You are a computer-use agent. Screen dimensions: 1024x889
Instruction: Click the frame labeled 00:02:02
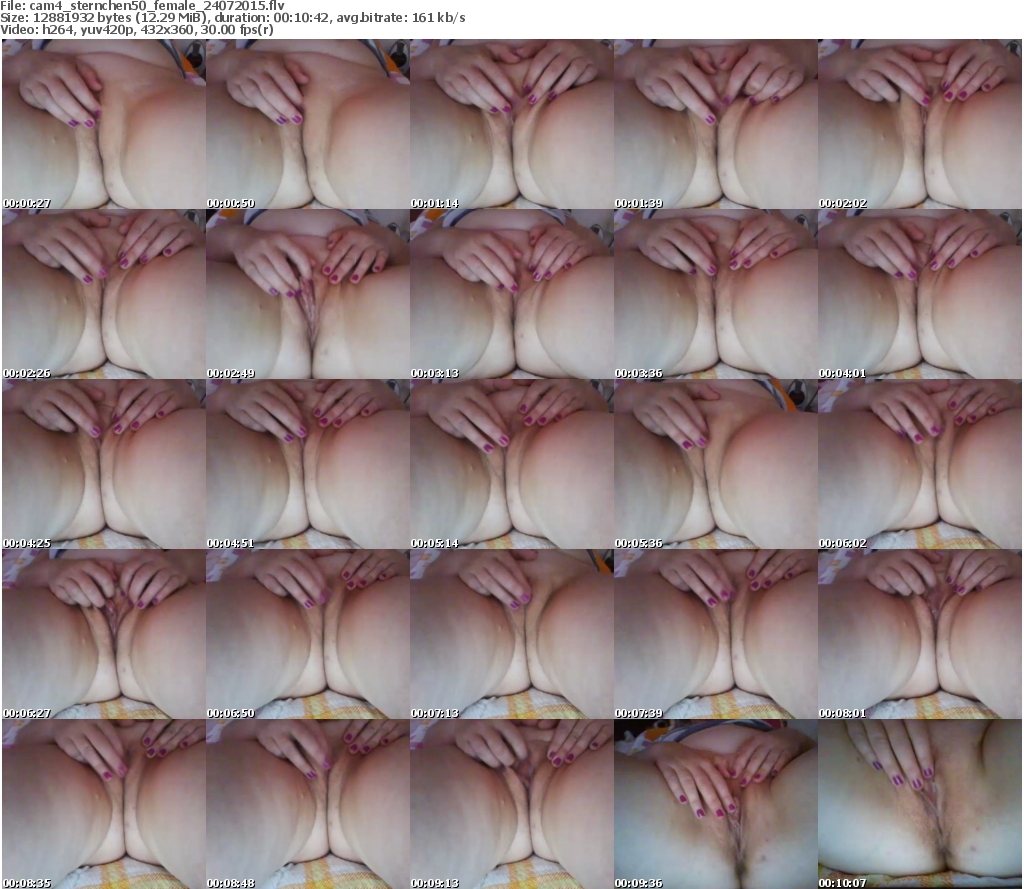(919, 124)
